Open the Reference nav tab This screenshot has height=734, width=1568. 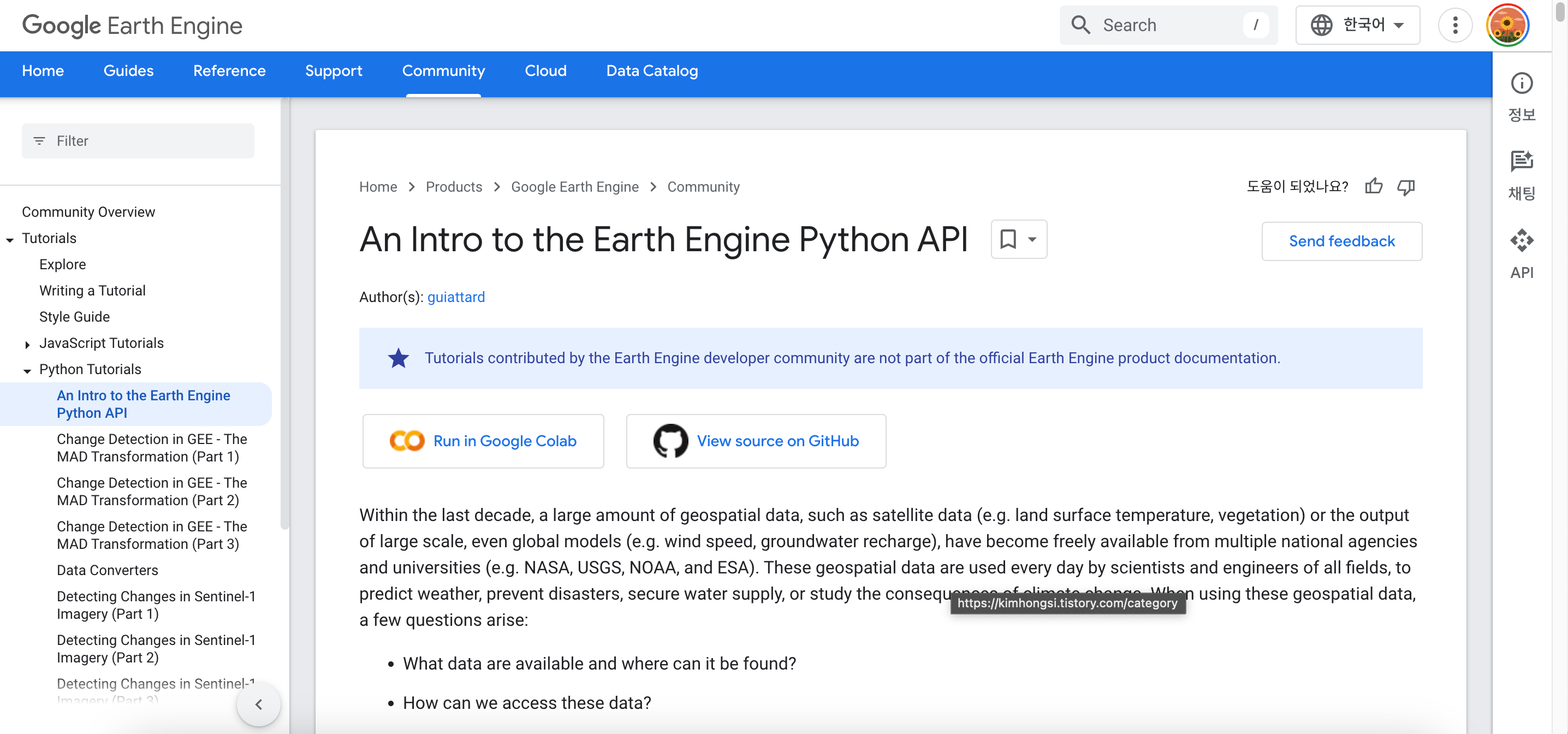pyautogui.click(x=229, y=70)
